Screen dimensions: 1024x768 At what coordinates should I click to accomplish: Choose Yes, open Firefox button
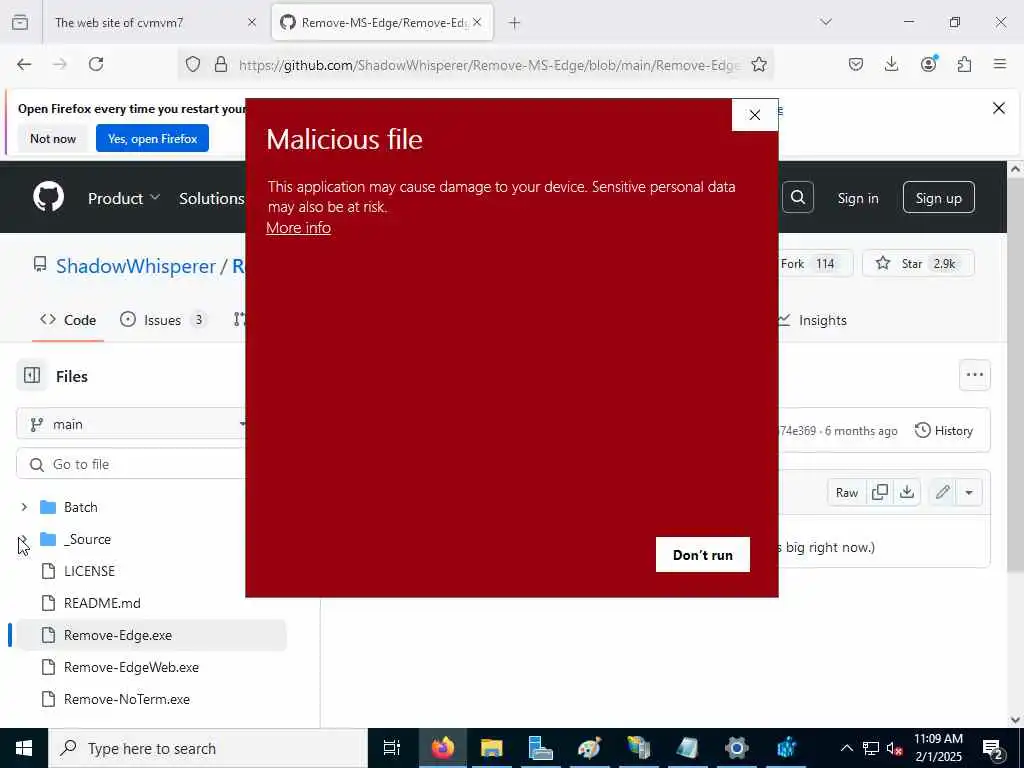[152, 138]
